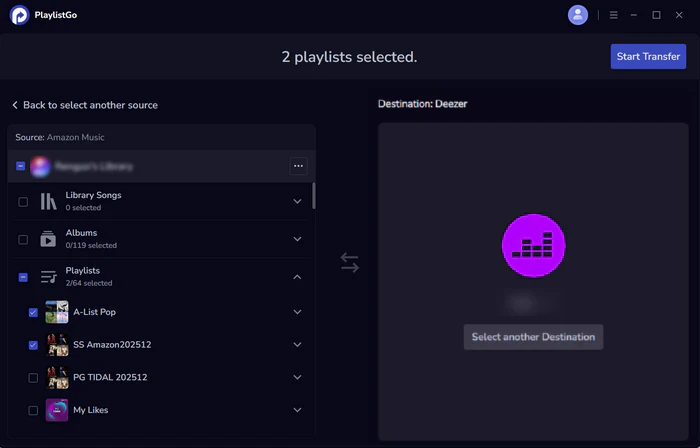Click the library account avatar
The image size is (700, 448).
[40, 166]
